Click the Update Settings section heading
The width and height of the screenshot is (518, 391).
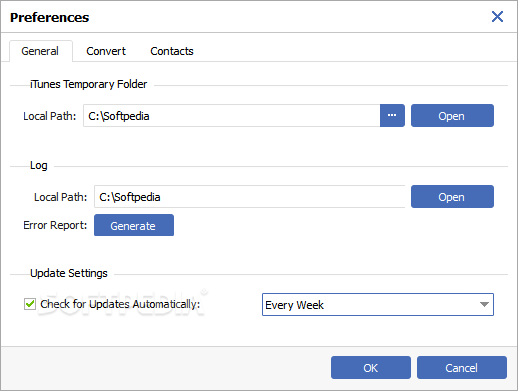tap(69, 273)
